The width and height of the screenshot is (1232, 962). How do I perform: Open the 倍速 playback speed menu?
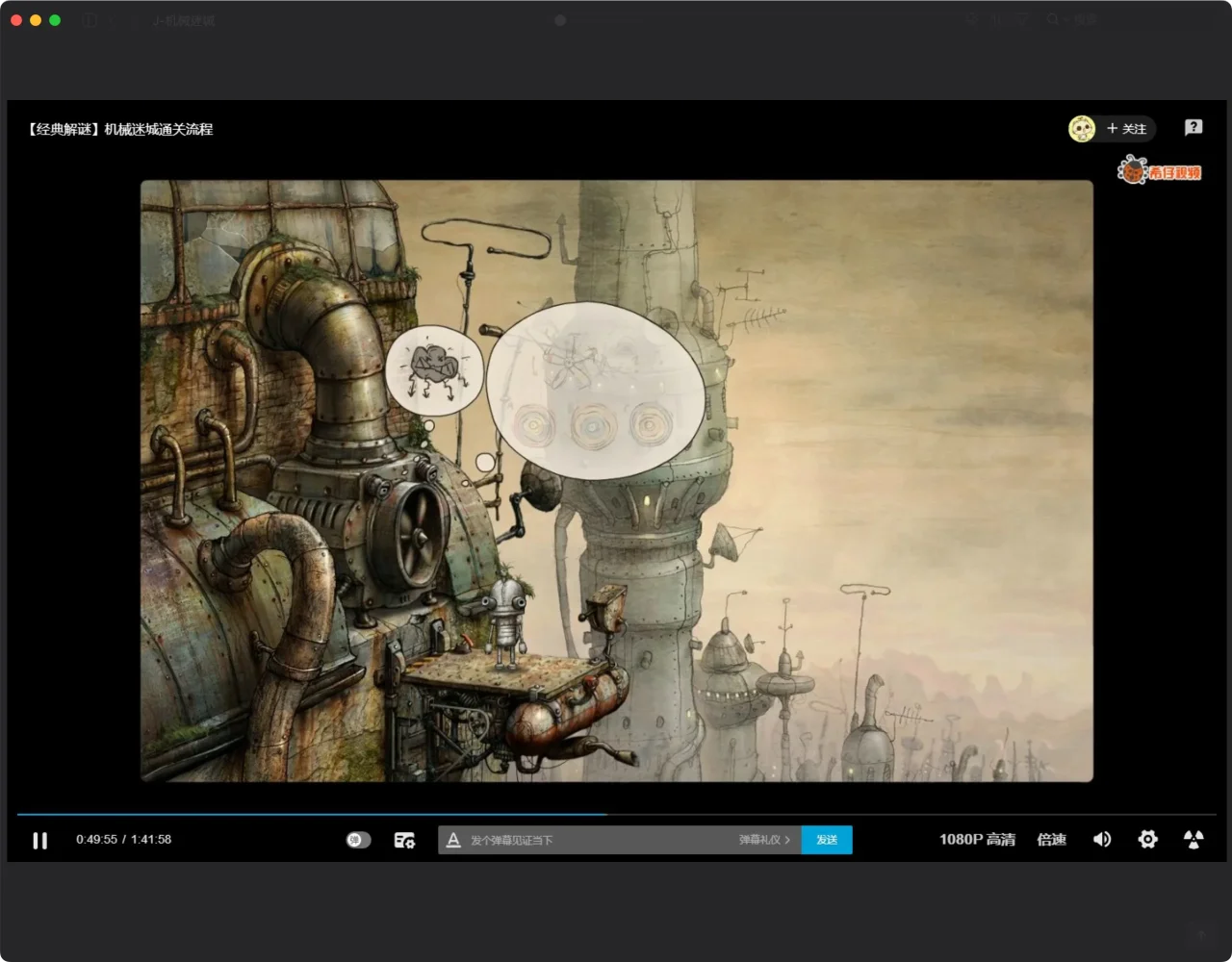pos(1051,840)
